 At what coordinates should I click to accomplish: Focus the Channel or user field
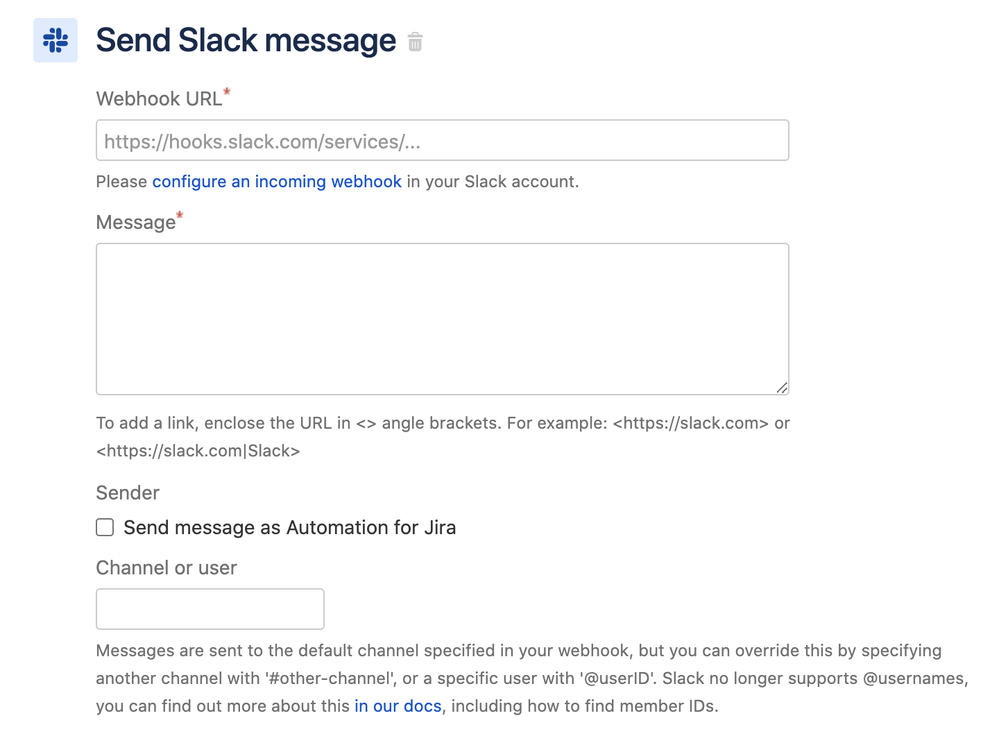click(210, 609)
